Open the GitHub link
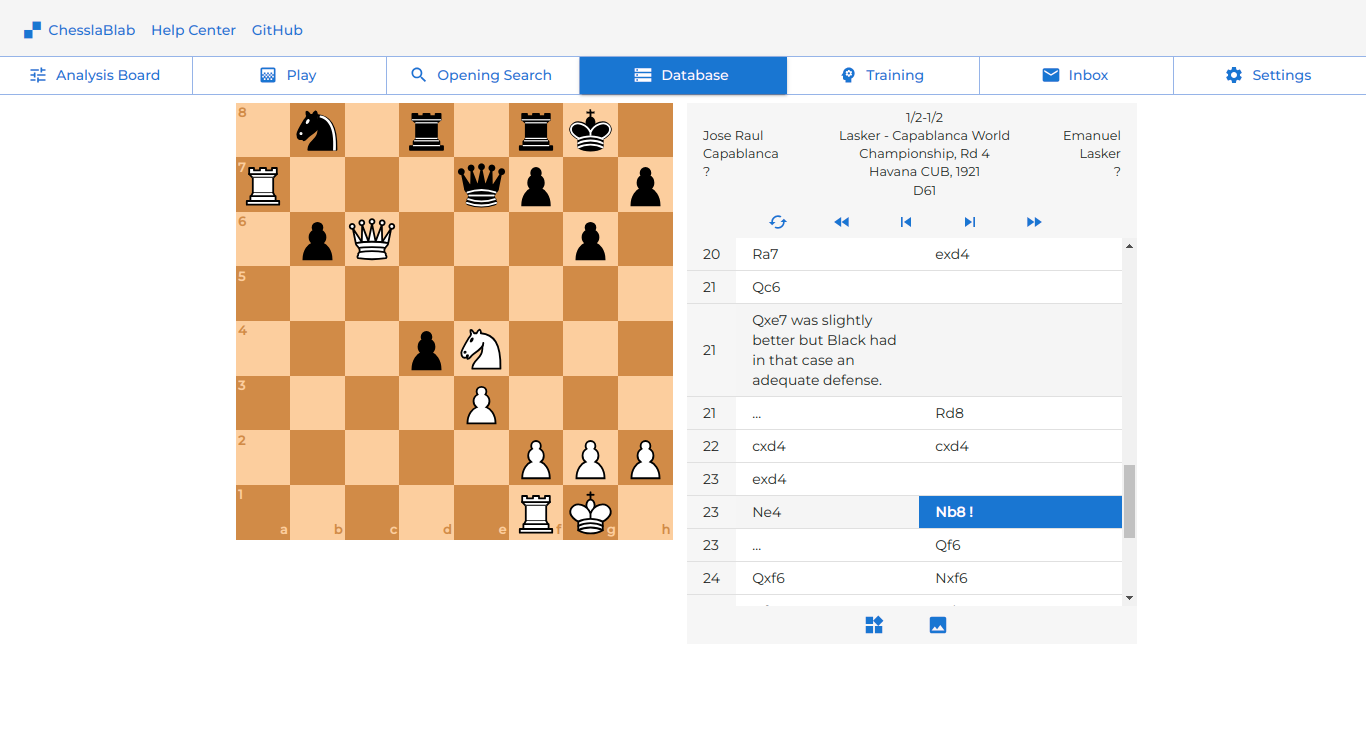The width and height of the screenshot is (1366, 732). (x=277, y=30)
